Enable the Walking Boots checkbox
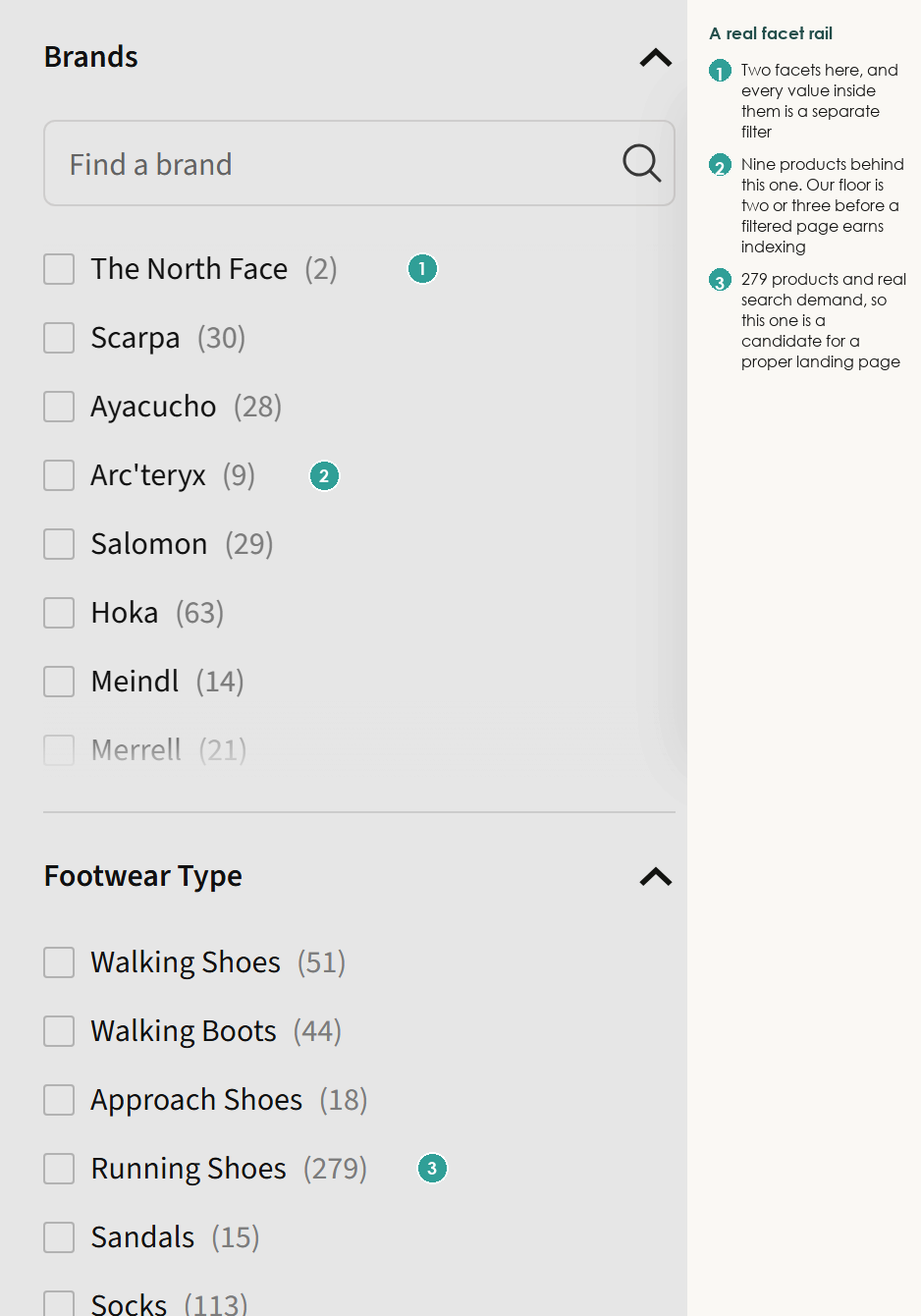This screenshot has width=921, height=1316. point(59,1031)
